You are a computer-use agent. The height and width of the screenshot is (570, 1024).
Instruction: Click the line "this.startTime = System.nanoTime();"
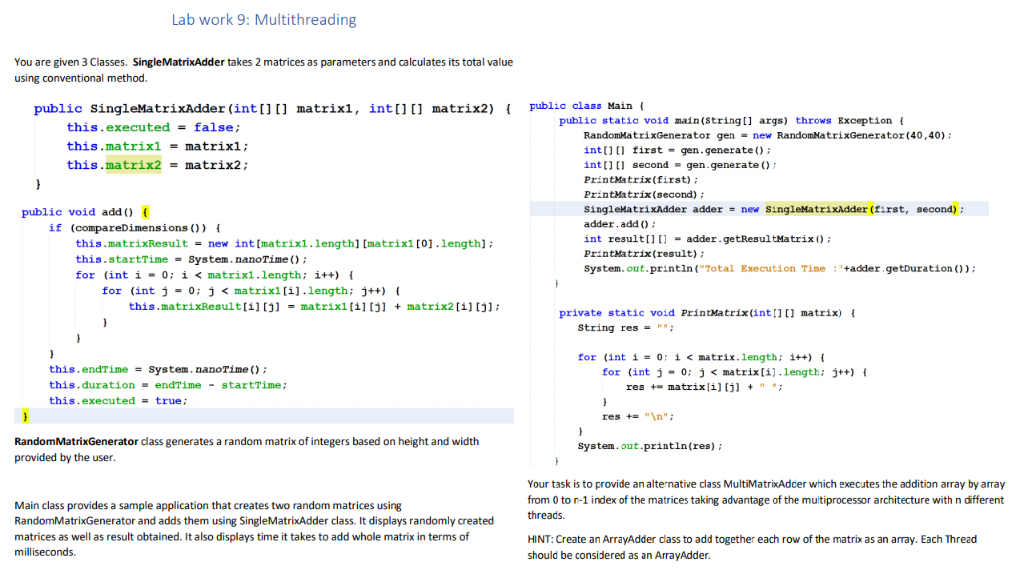(191, 259)
